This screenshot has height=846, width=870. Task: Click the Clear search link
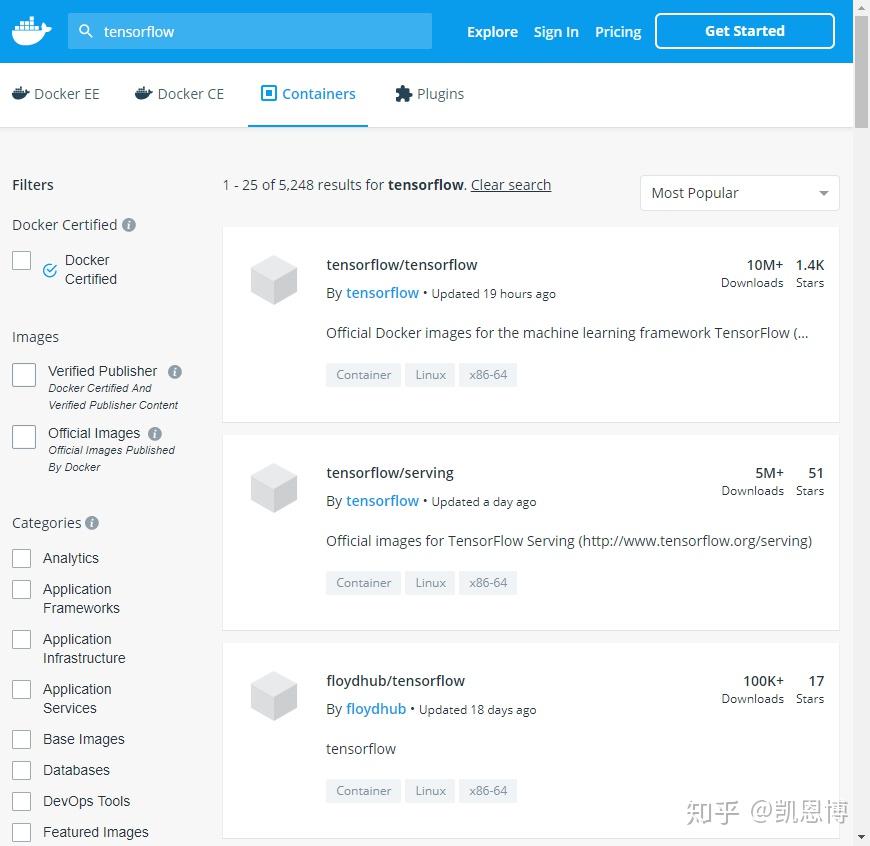pyautogui.click(x=511, y=185)
